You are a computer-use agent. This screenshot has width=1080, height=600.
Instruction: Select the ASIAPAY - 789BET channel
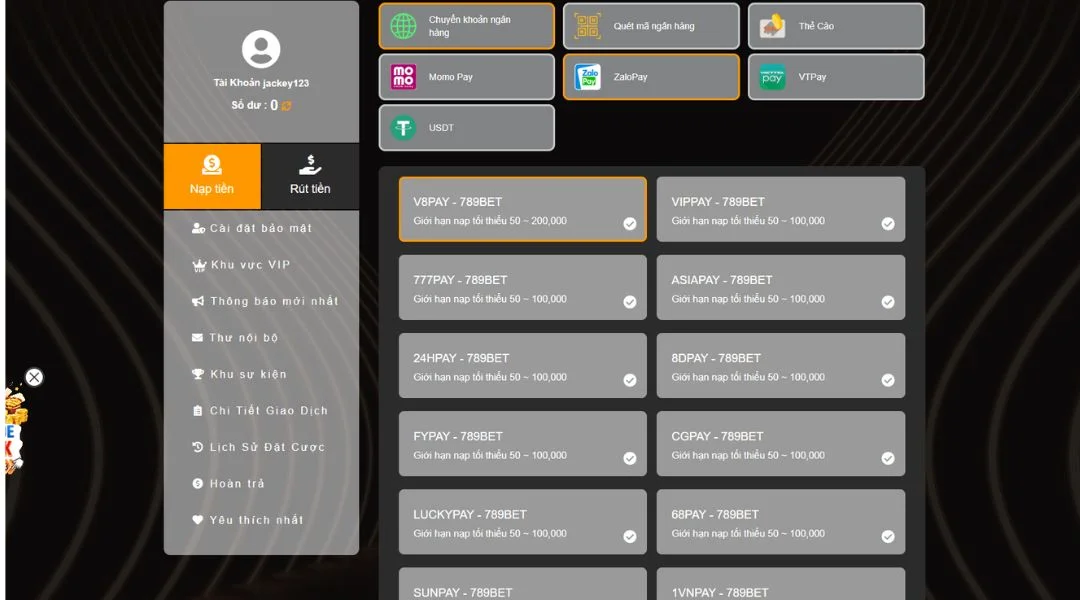point(780,287)
